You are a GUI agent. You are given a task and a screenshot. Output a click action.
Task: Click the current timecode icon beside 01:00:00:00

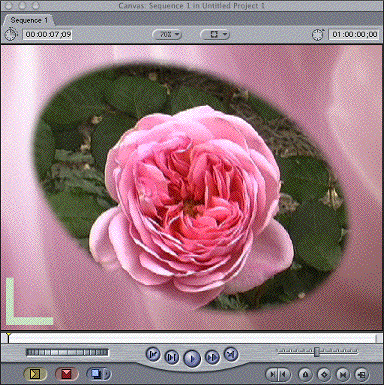[318, 34]
